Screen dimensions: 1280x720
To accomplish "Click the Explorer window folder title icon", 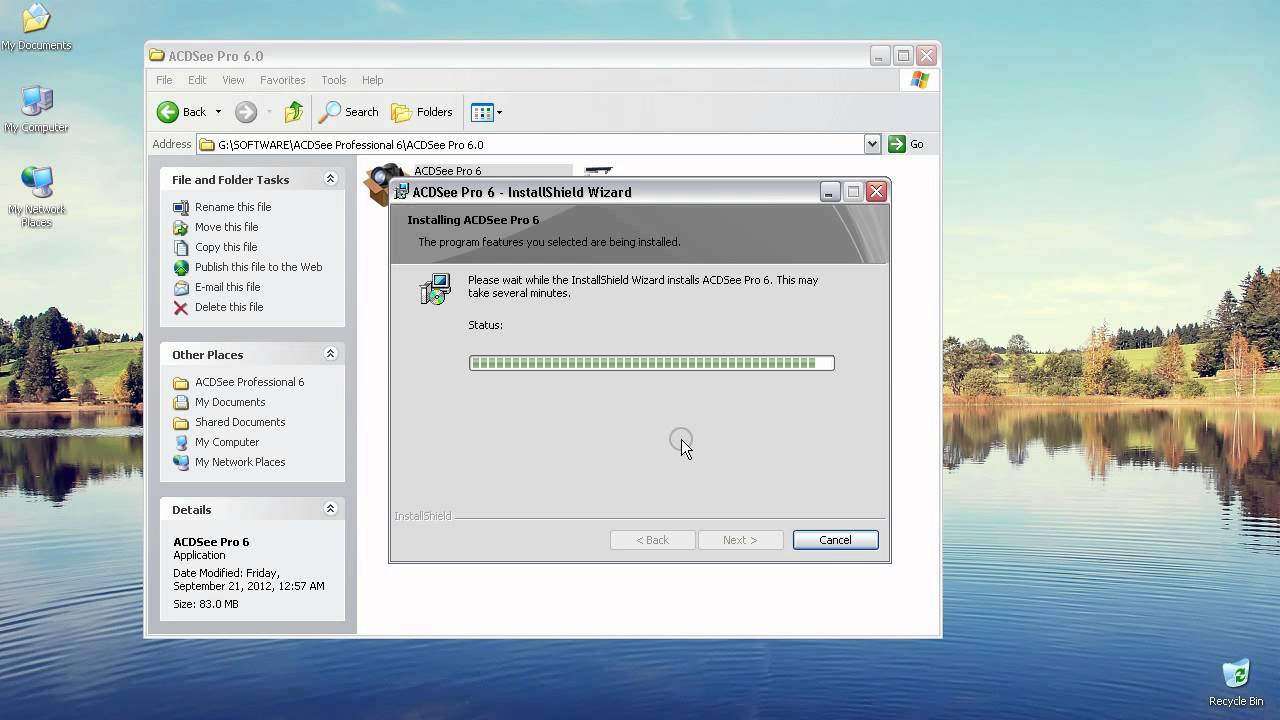I will [x=157, y=56].
